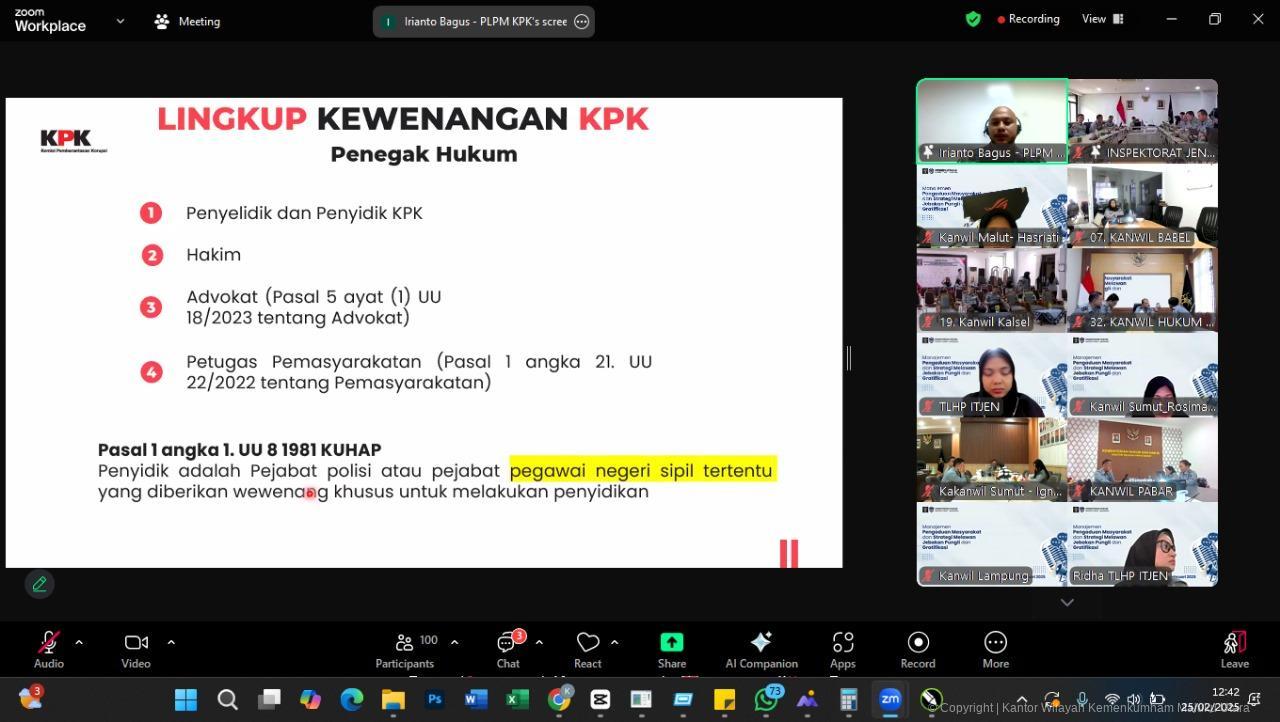The width and height of the screenshot is (1280, 722).
Task: Click the Recording indicator
Action: [x=1028, y=19]
